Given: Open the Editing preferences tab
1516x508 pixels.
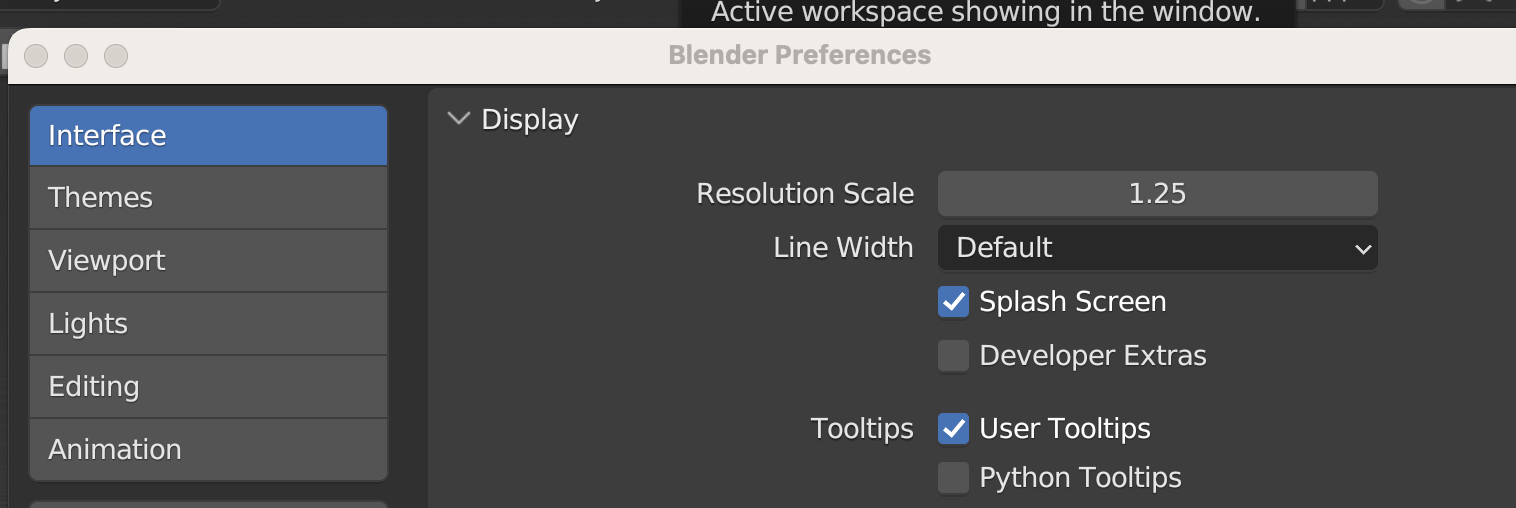Looking at the screenshot, I should [x=208, y=387].
